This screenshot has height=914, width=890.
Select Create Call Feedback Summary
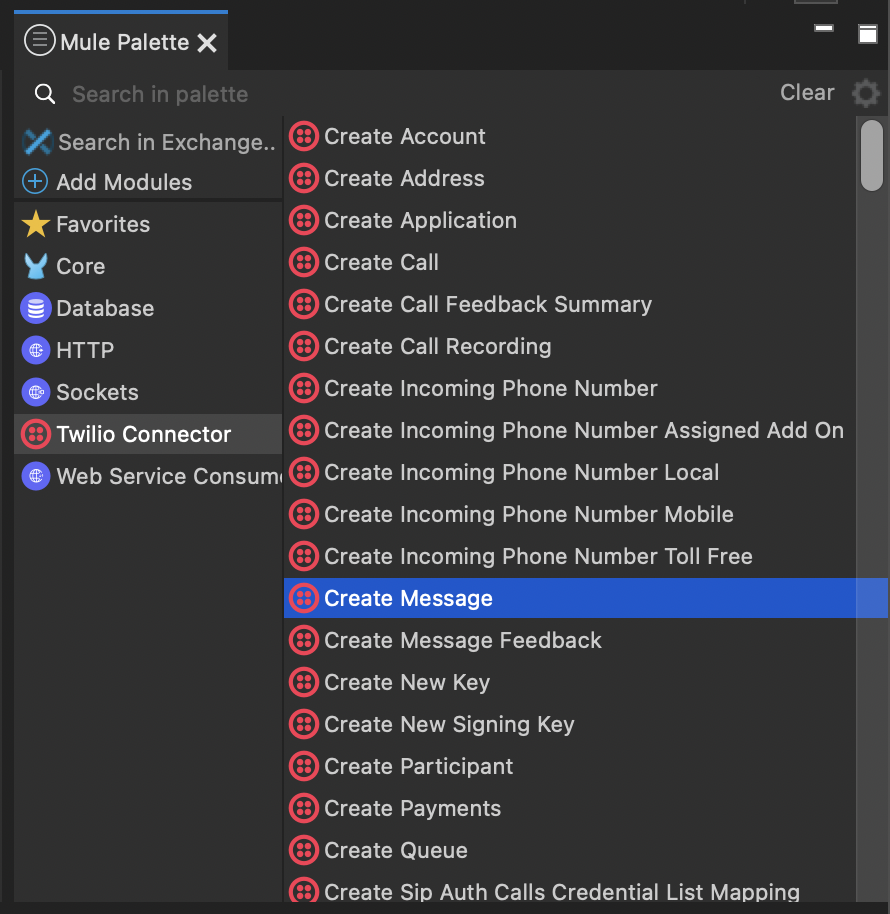(488, 304)
